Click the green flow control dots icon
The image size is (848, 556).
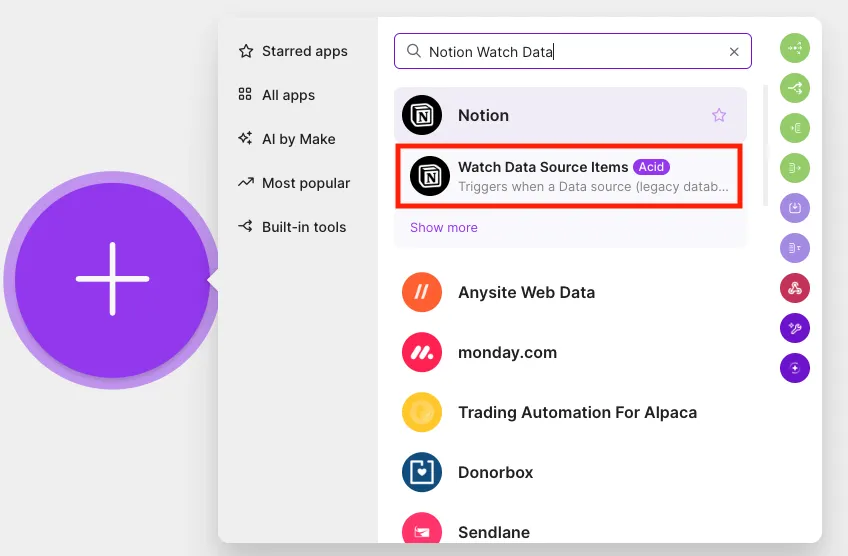(x=795, y=48)
